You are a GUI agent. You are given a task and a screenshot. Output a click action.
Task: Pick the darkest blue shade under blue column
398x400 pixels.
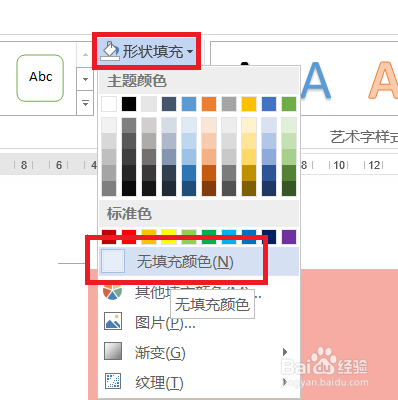pyautogui.click(x=189, y=188)
